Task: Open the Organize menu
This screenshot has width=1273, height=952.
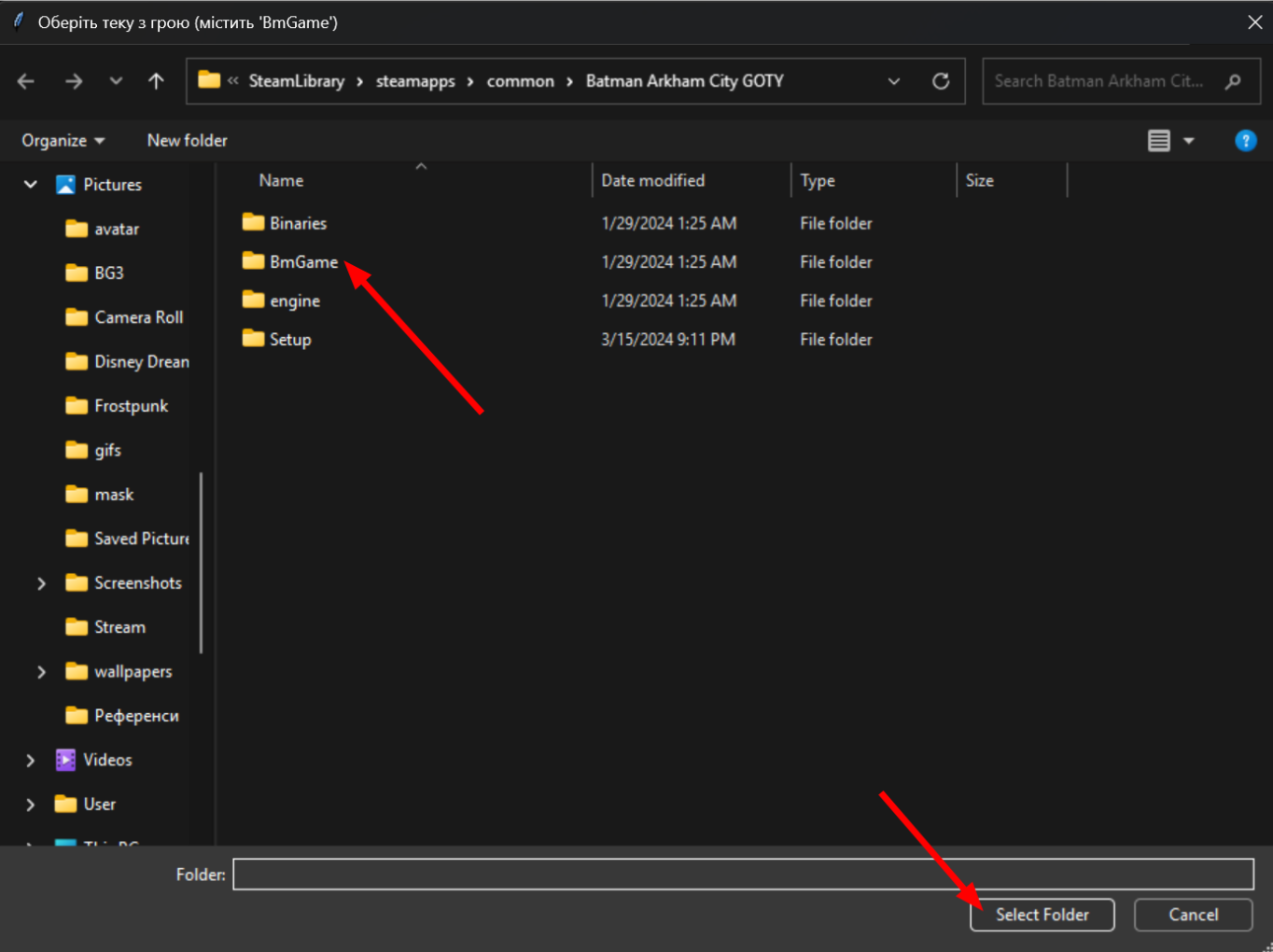Action: (63, 141)
